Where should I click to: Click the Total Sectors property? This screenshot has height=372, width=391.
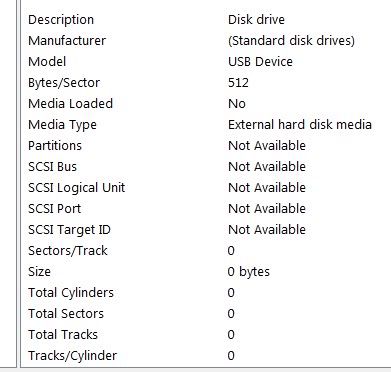click(x=66, y=314)
